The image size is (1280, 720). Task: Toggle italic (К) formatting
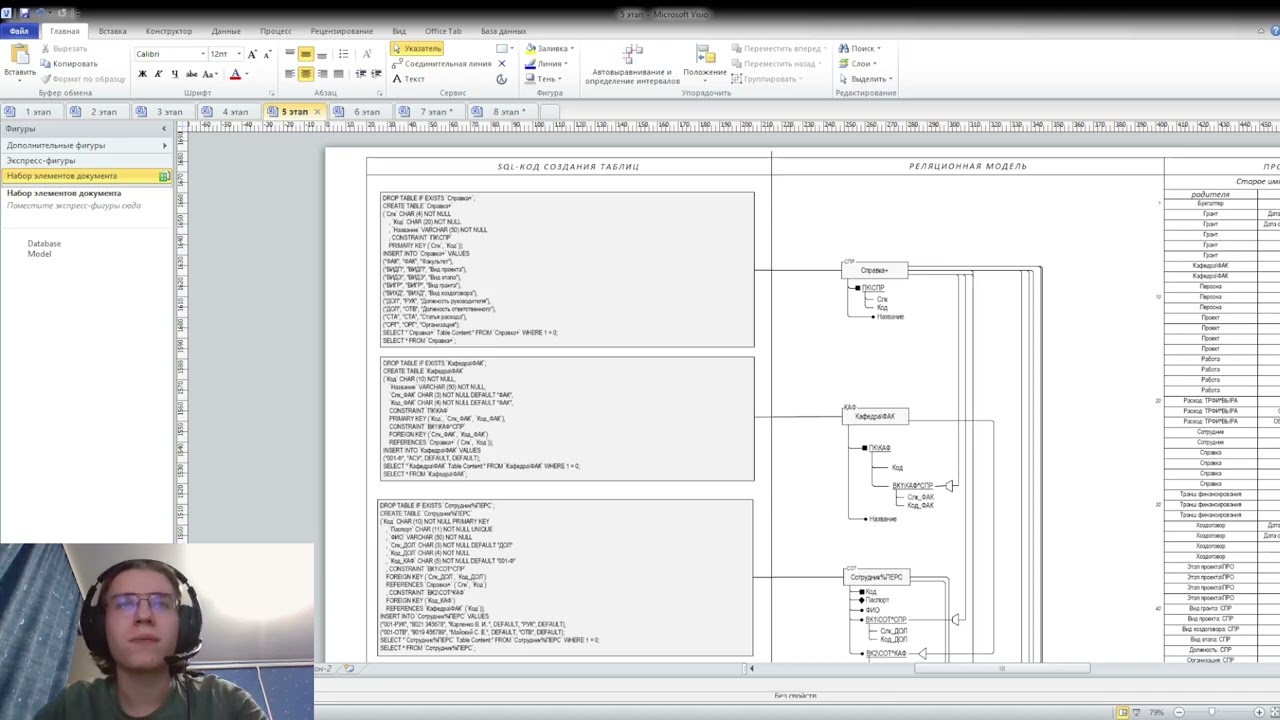click(x=158, y=74)
